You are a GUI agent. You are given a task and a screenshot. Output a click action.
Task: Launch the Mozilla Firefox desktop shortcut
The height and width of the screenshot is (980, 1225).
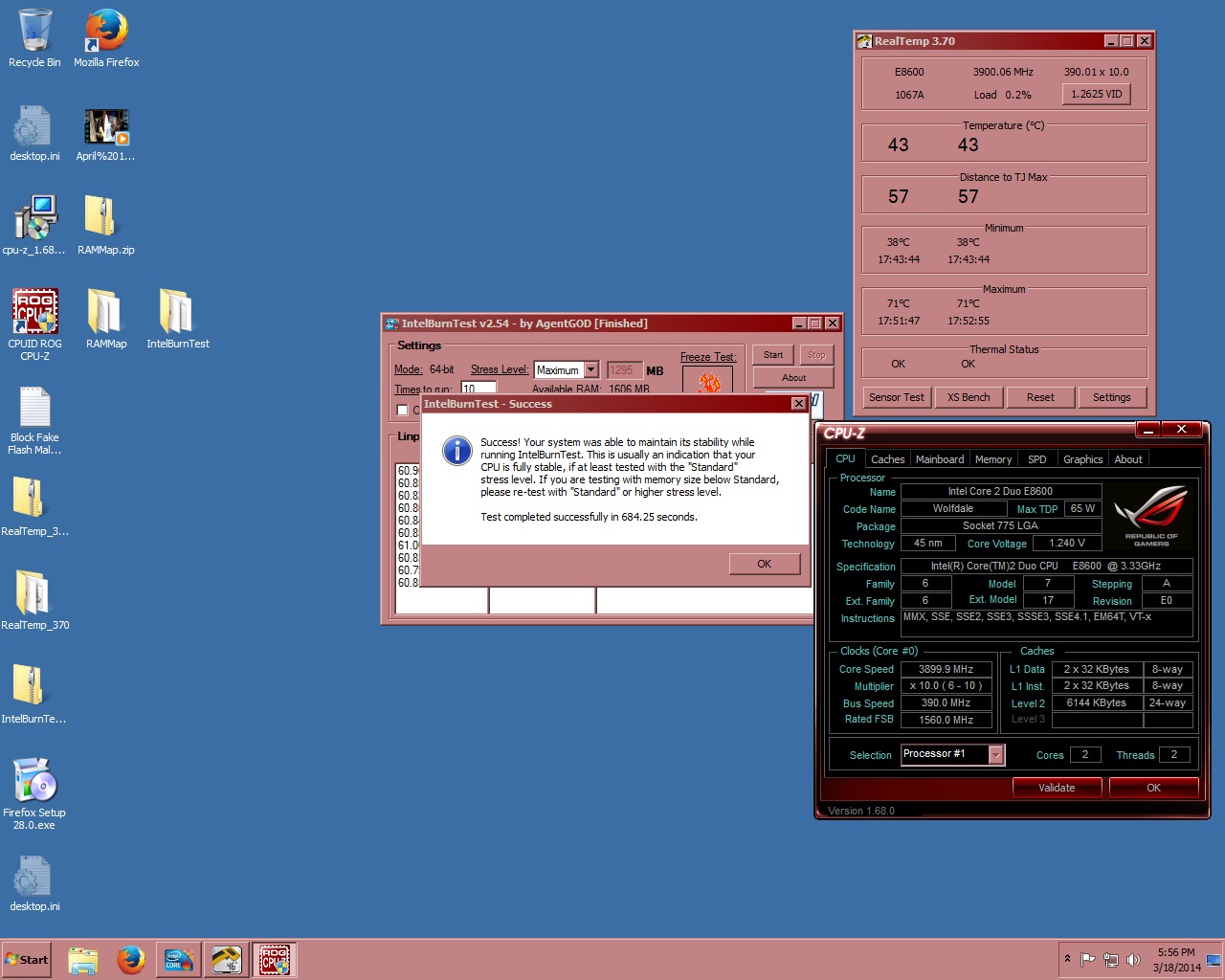[106, 38]
